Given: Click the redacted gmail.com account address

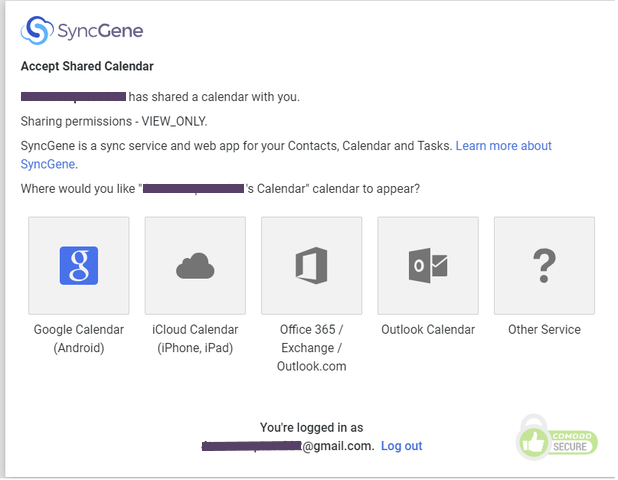Looking at the screenshot, I should tap(288, 446).
